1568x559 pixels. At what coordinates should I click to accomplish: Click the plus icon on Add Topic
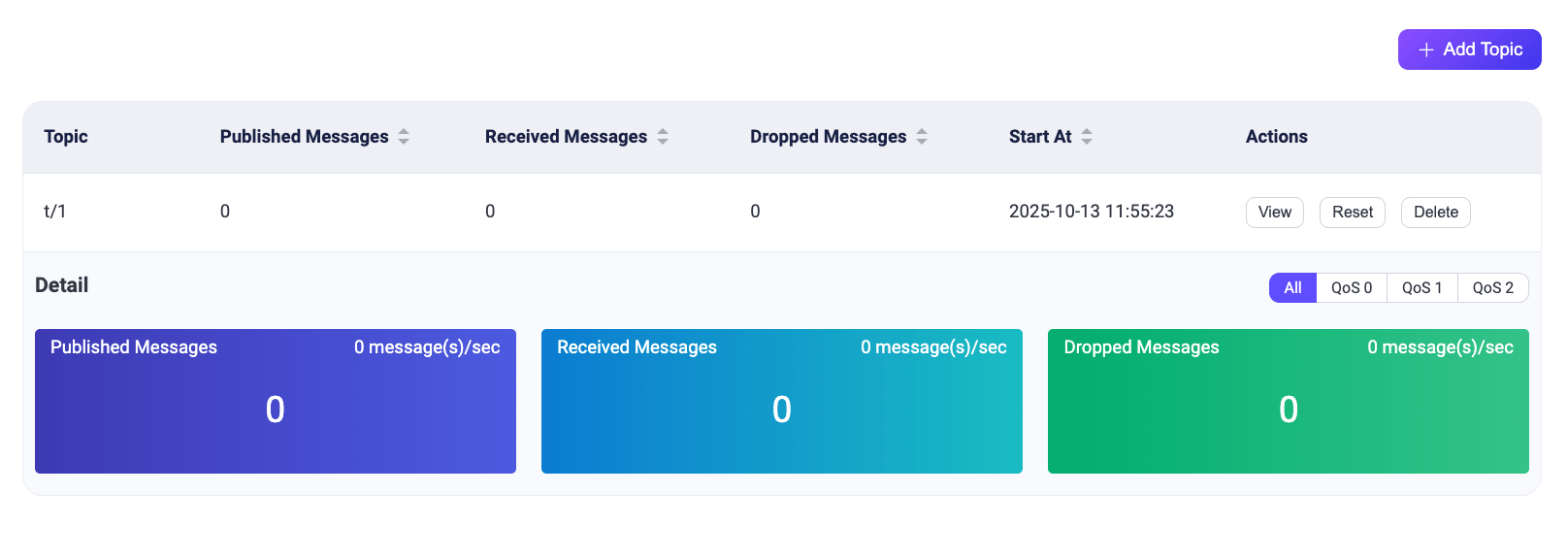[1425, 49]
